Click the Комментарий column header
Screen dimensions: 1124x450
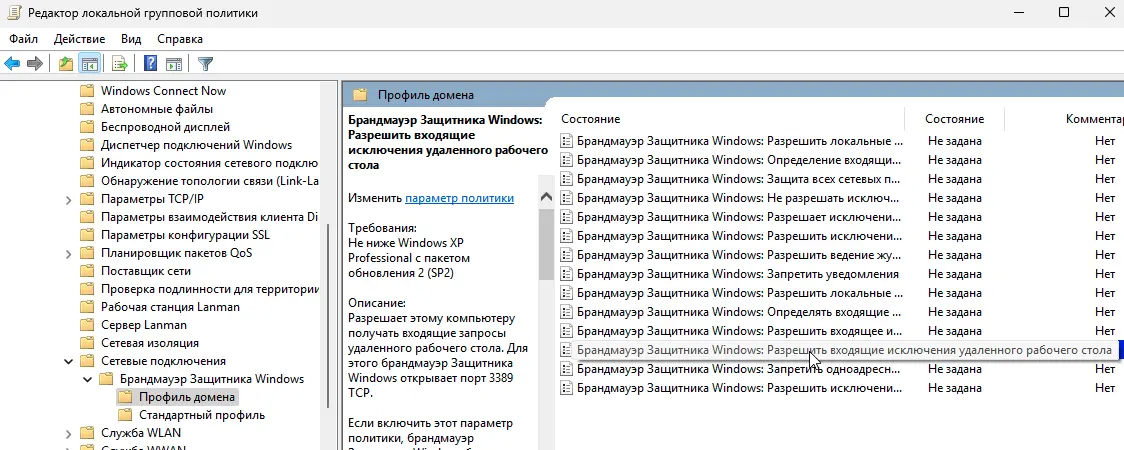coord(1094,119)
